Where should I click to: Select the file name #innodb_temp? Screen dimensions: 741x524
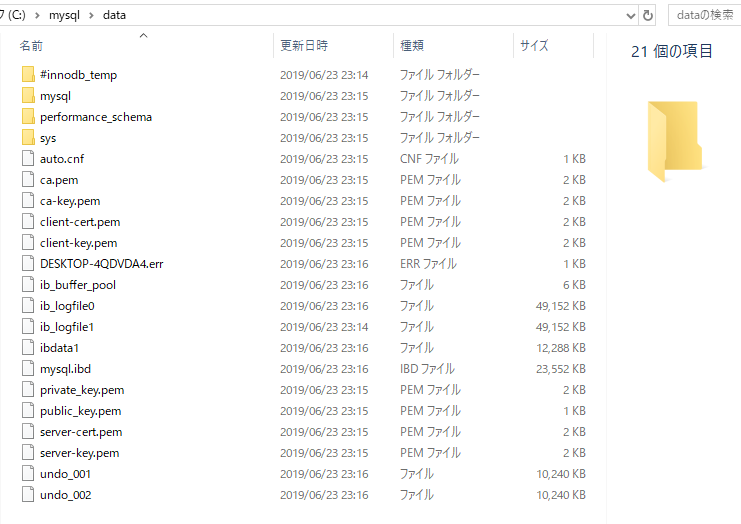click(78, 75)
